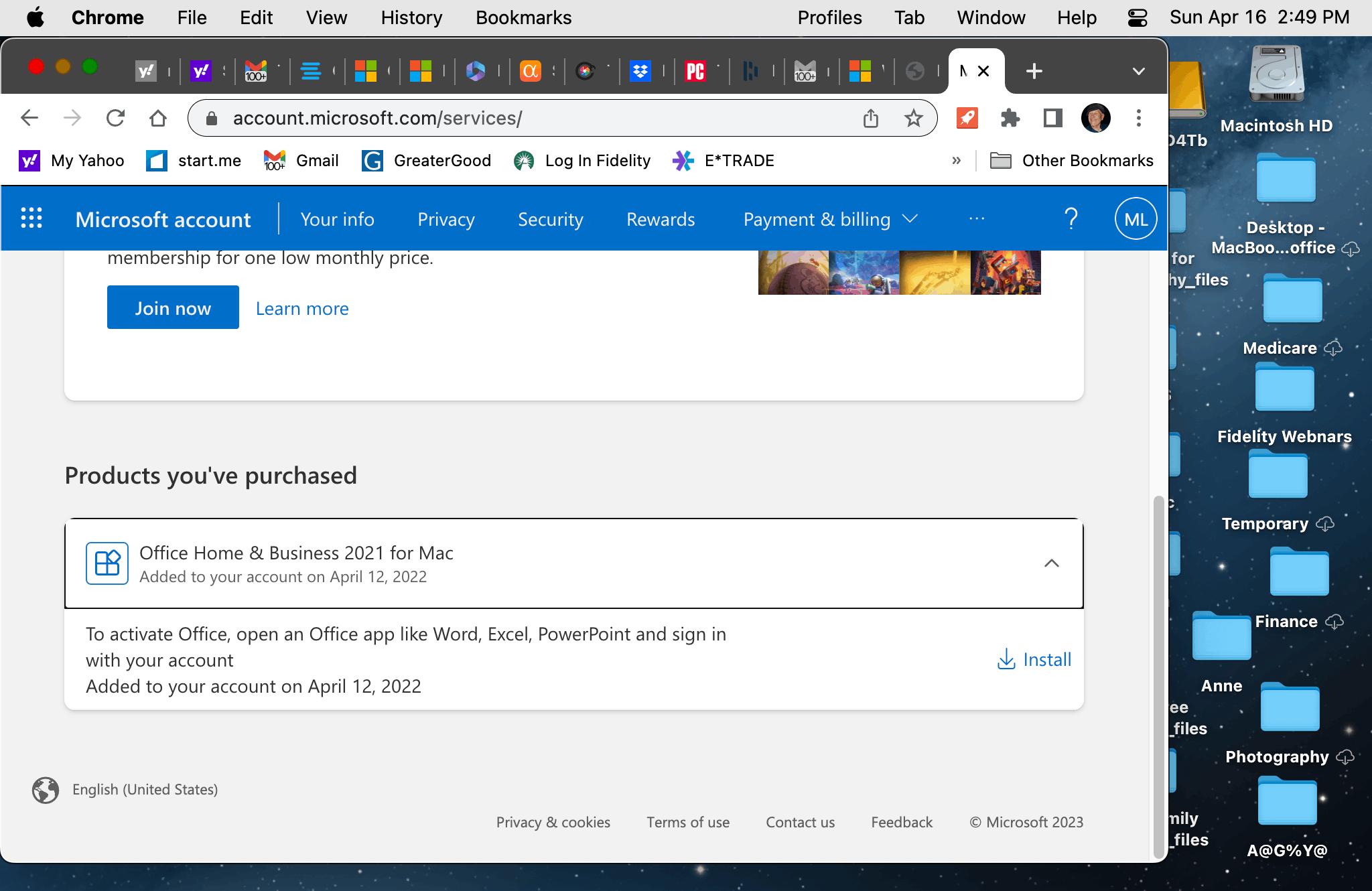
Task: Switch to the Dropbox tab
Action: click(x=640, y=71)
